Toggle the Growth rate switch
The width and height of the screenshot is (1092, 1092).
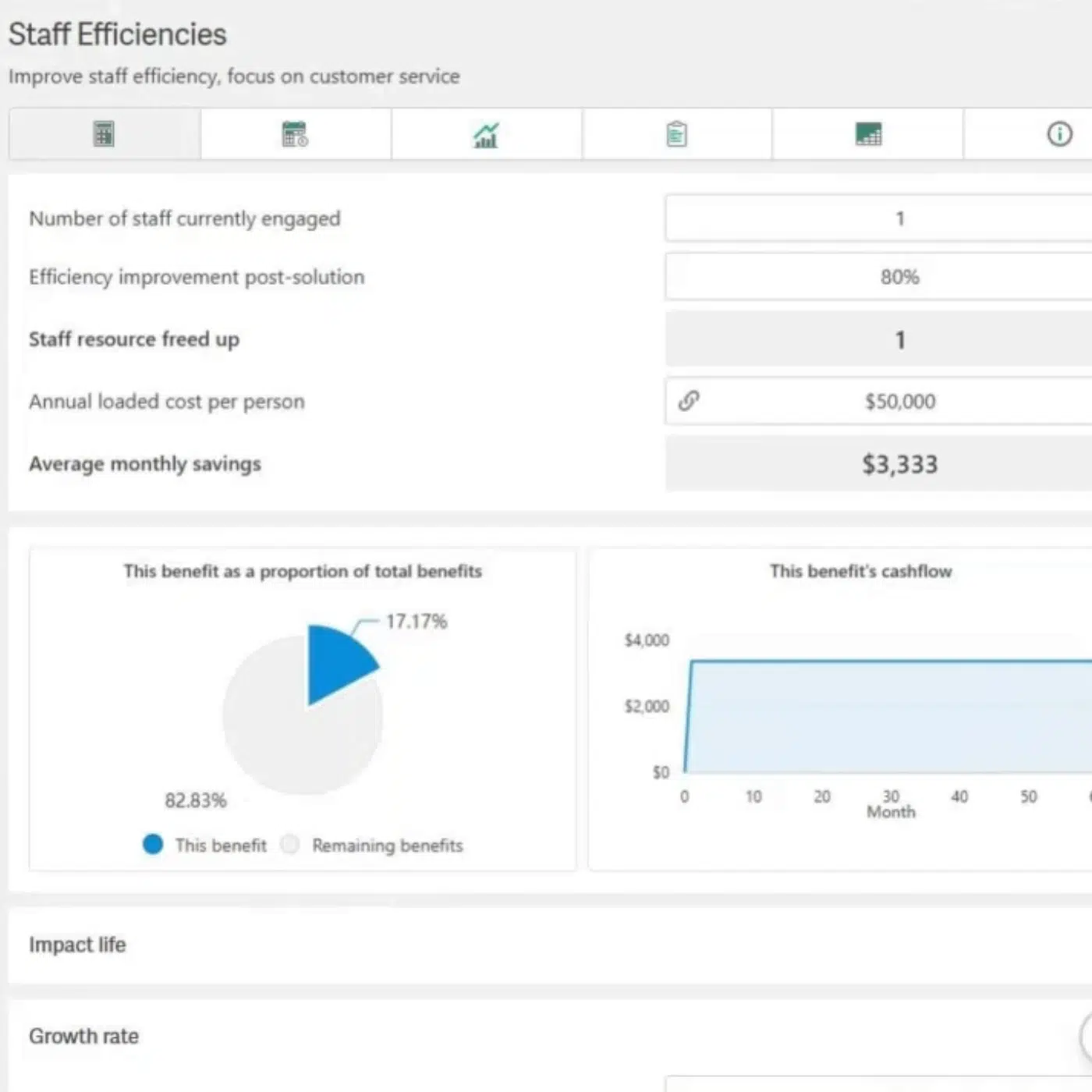(x=1086, y=1036)
